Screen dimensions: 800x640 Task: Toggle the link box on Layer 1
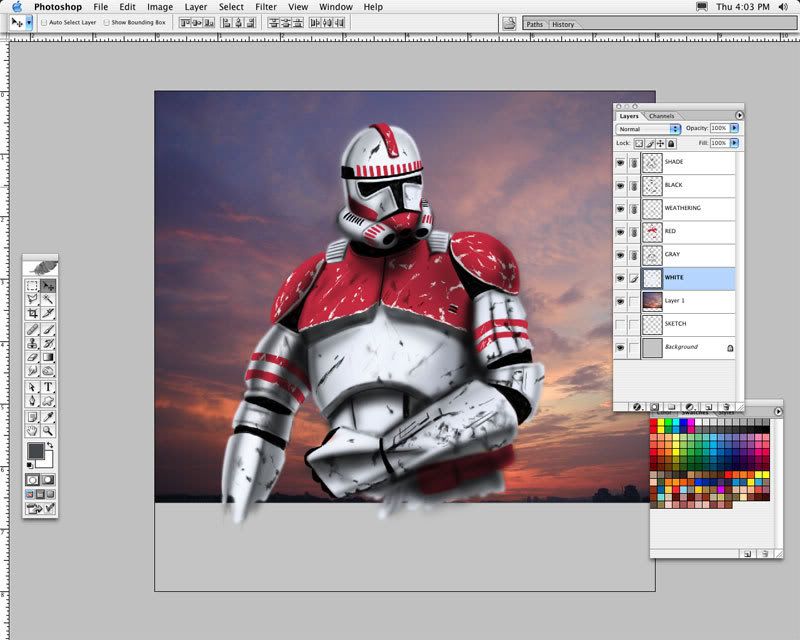point(633,301)
